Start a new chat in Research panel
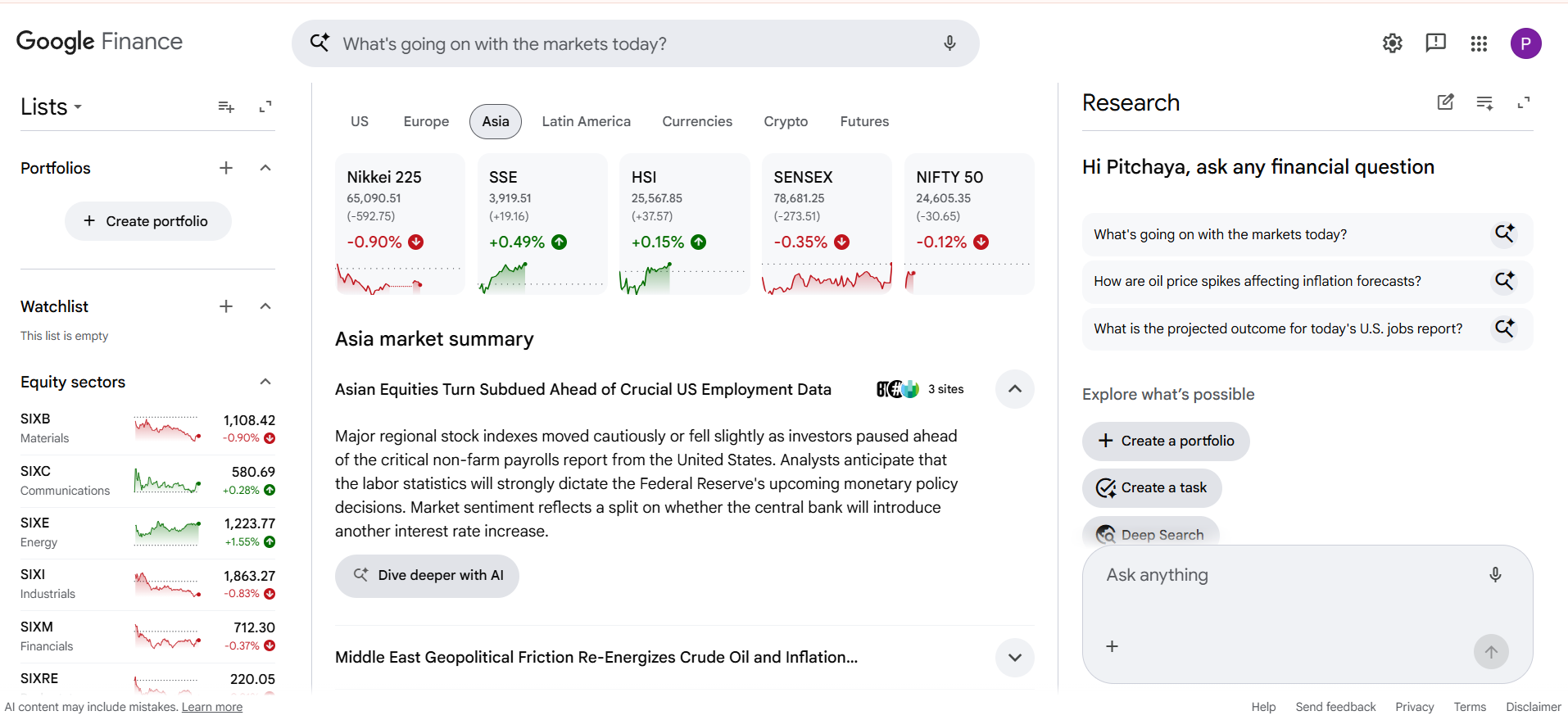Image resolution: width=1568 pixels, height=720 pixels. [x=1446, y=102]
